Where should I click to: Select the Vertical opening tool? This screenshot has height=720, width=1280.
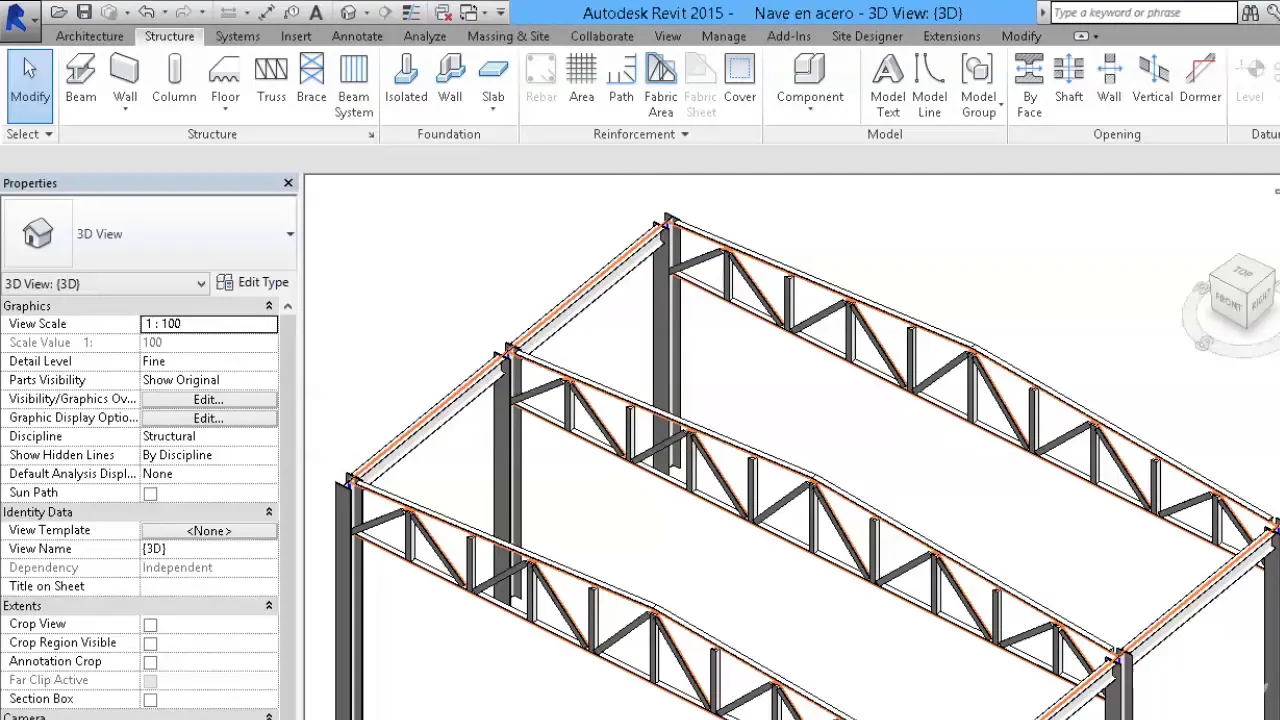pos(1153,79)
